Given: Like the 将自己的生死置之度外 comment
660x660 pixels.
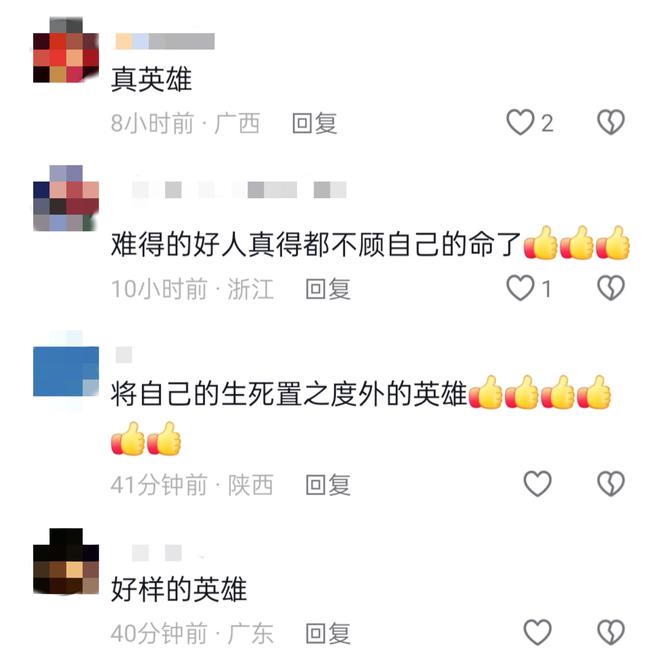Looking at the screenshot, I should tap(538, 483).
